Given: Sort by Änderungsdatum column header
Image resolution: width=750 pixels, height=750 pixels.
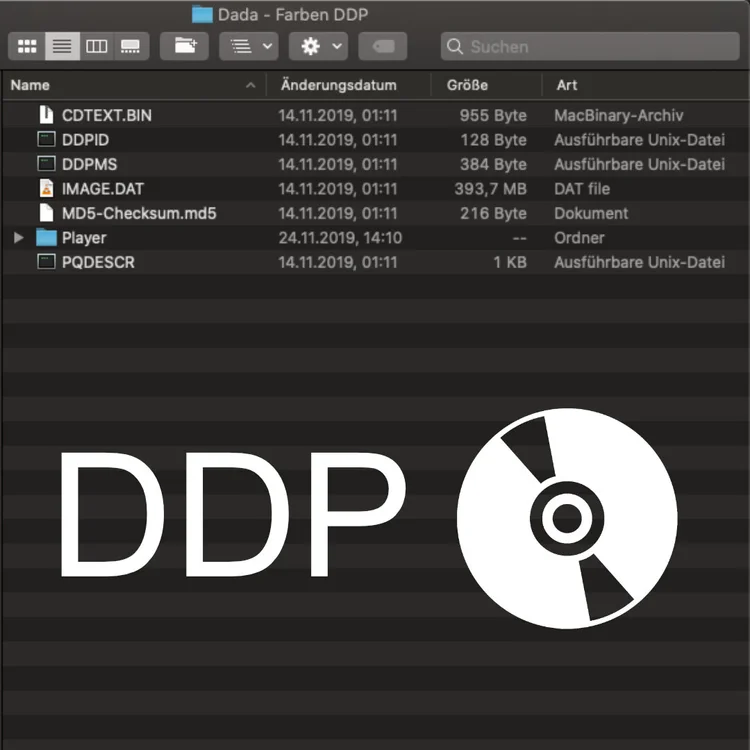Looking at the screenshot, I should coord(339,85).
